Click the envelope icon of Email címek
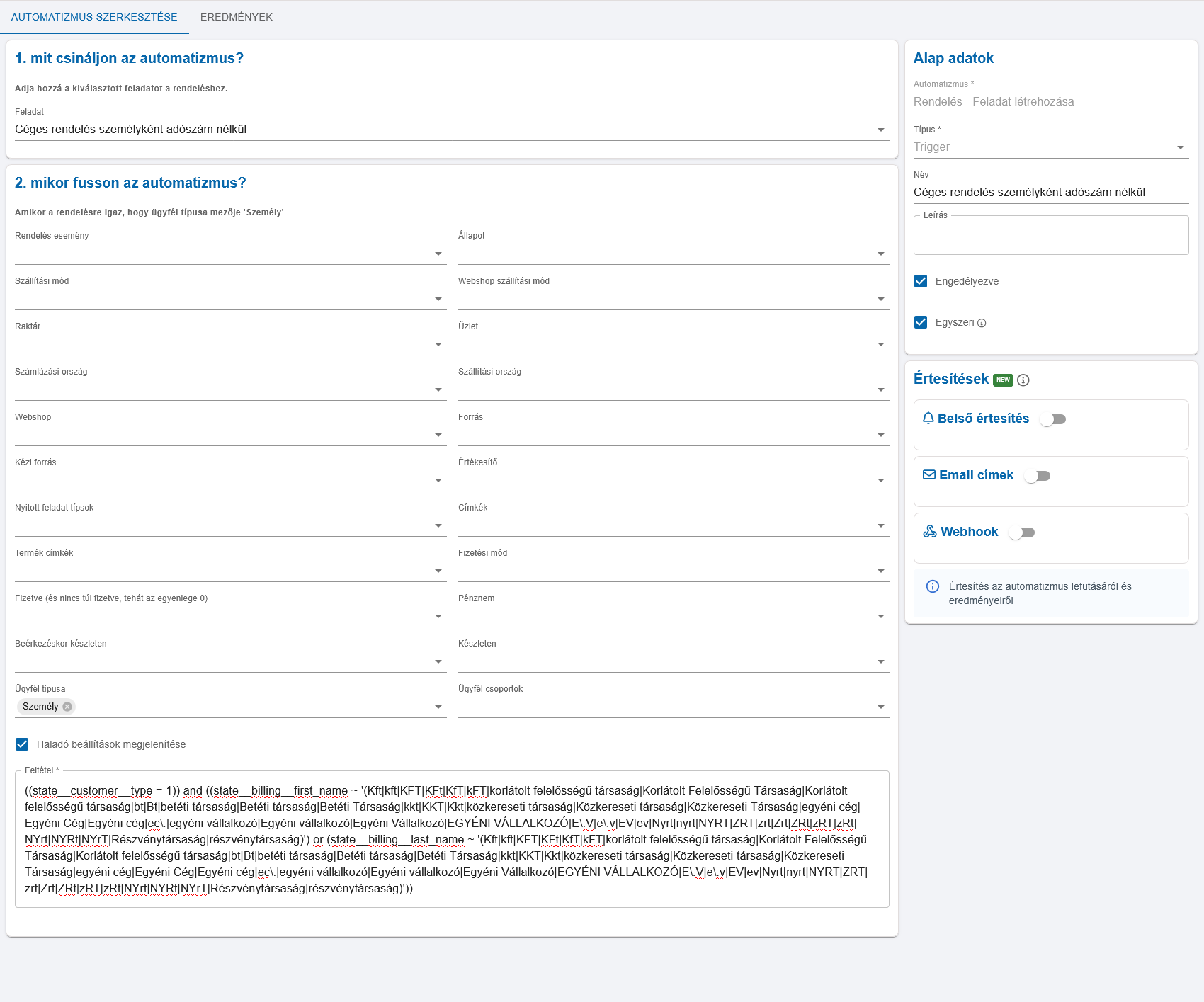 coord(929,475)
